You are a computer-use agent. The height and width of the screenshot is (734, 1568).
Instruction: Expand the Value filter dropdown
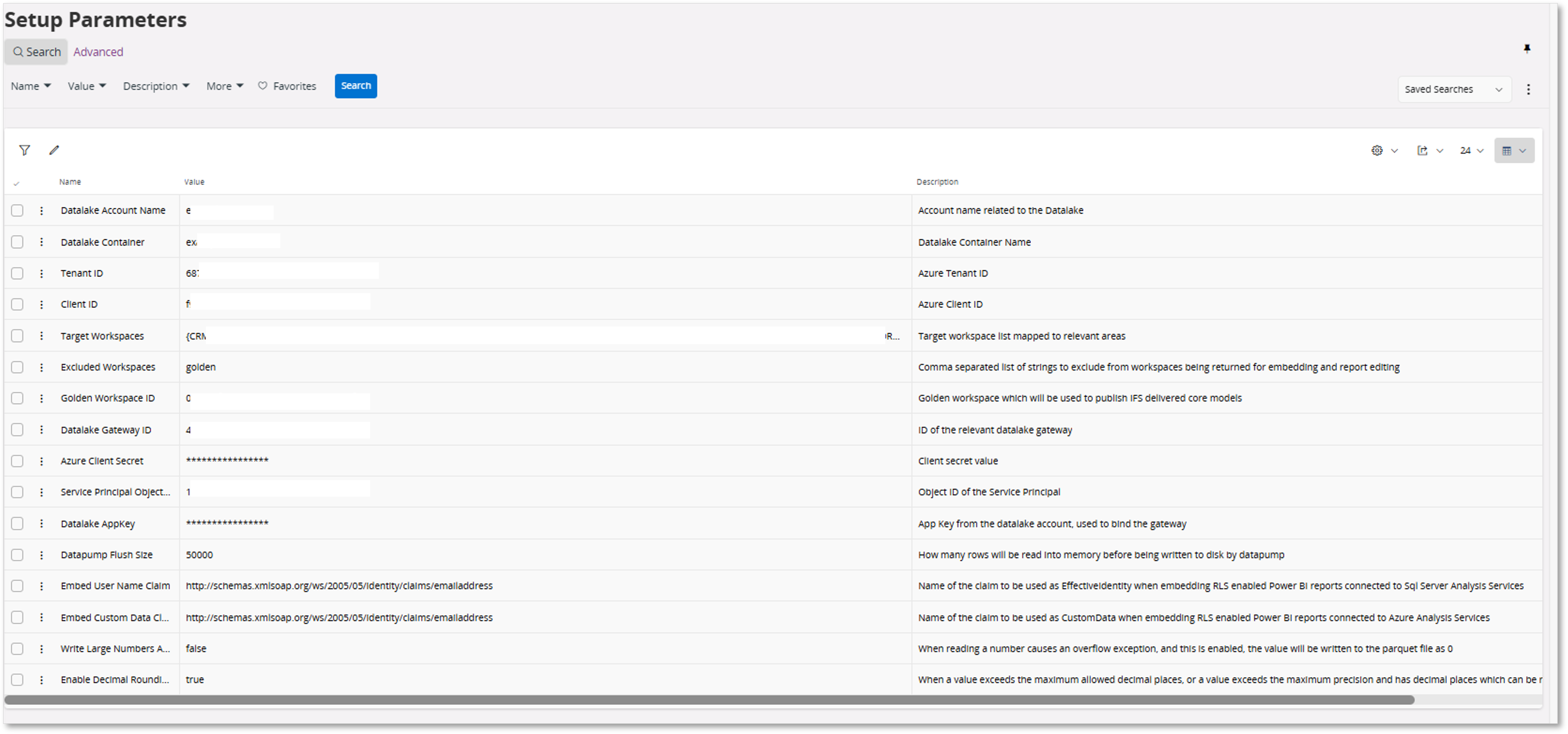coord(87,86)
